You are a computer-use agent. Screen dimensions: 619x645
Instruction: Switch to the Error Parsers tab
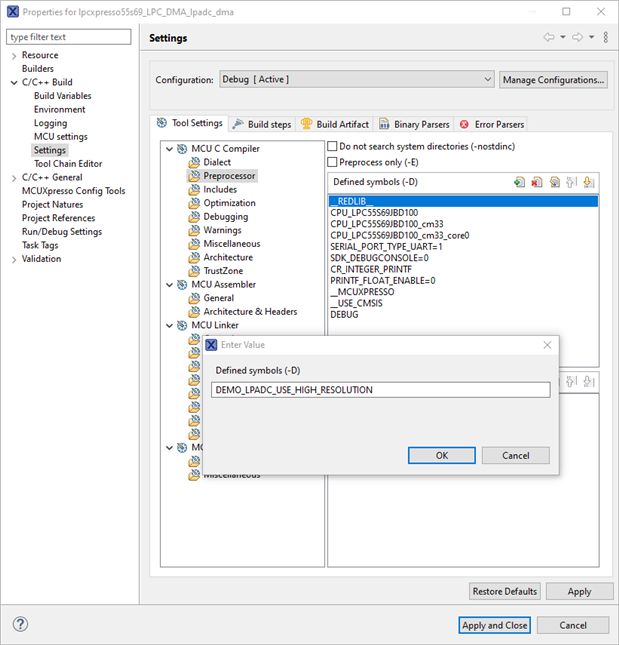491,124
